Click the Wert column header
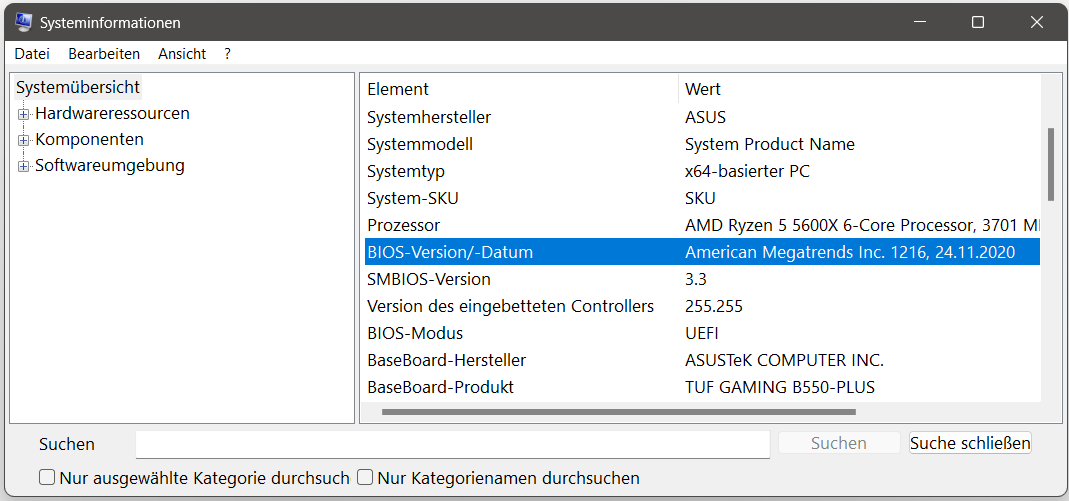The image size is (1069, 501). pos(703,89)
